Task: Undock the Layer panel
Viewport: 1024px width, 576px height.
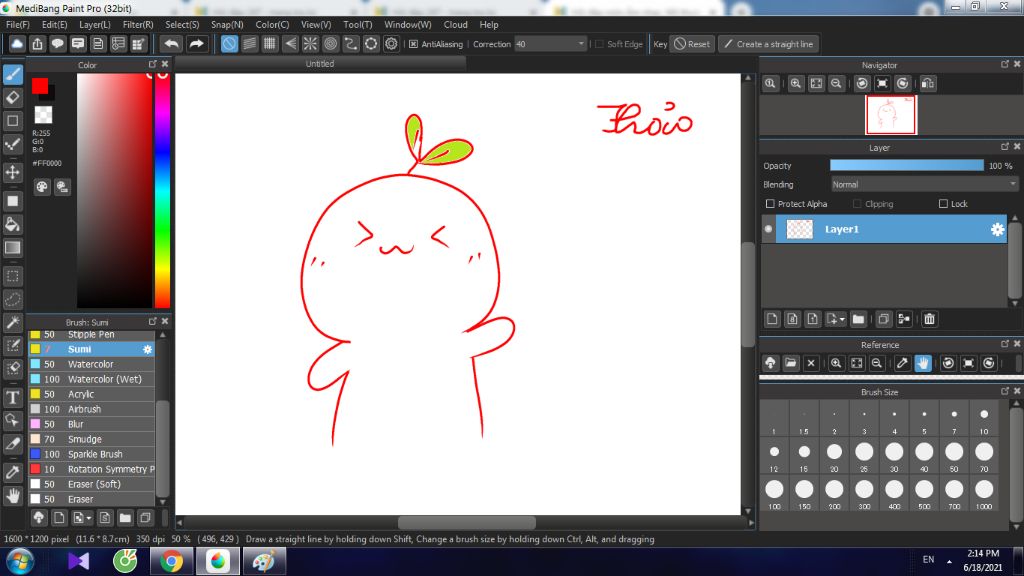Action: [x=1004, y=146]
